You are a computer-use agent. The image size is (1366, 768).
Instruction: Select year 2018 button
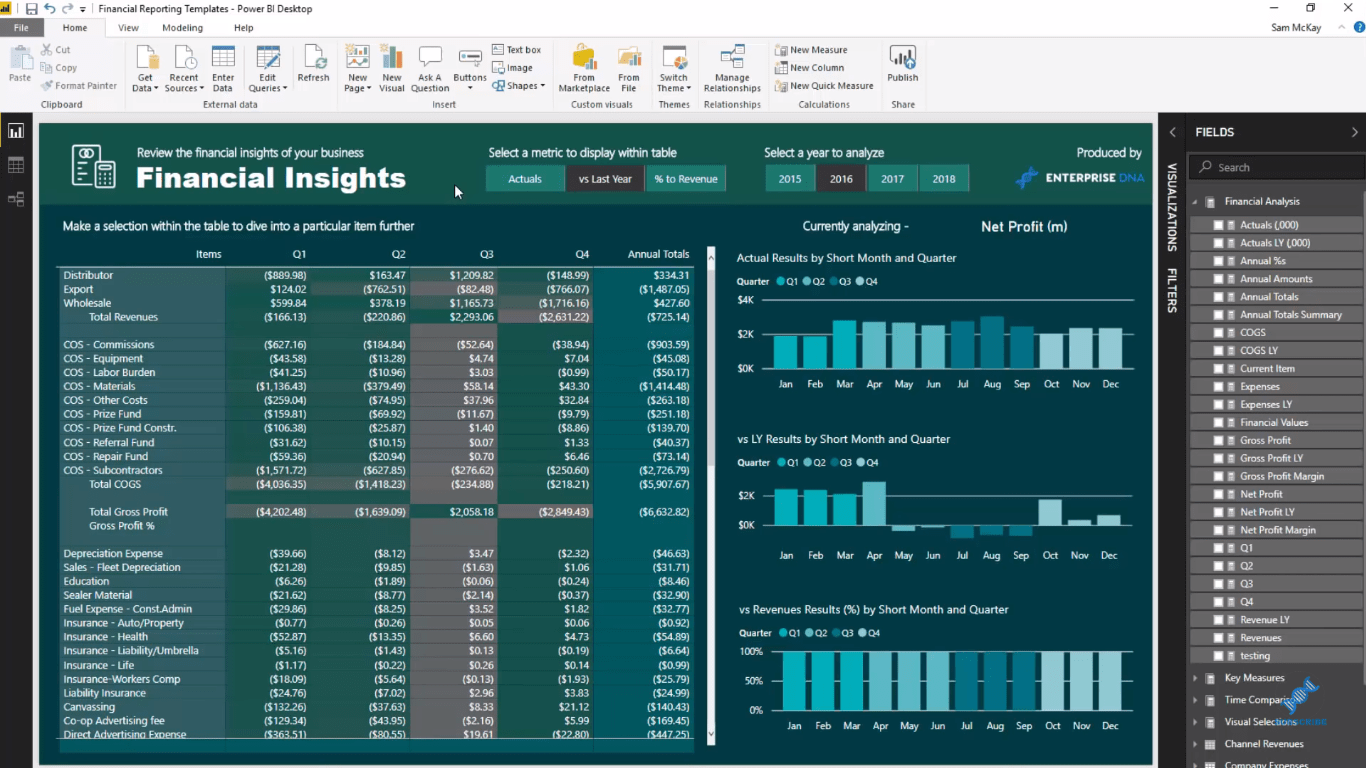tap(944, 179)
